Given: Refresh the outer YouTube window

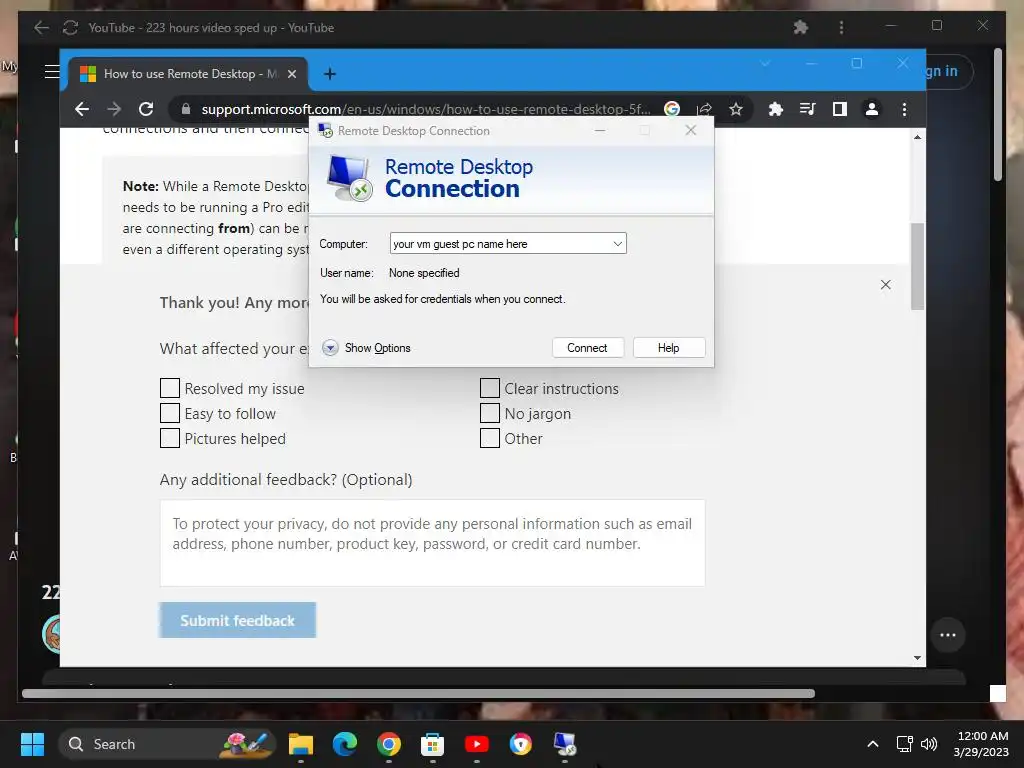Looking at the screenshot, I should tap(70, 27).
